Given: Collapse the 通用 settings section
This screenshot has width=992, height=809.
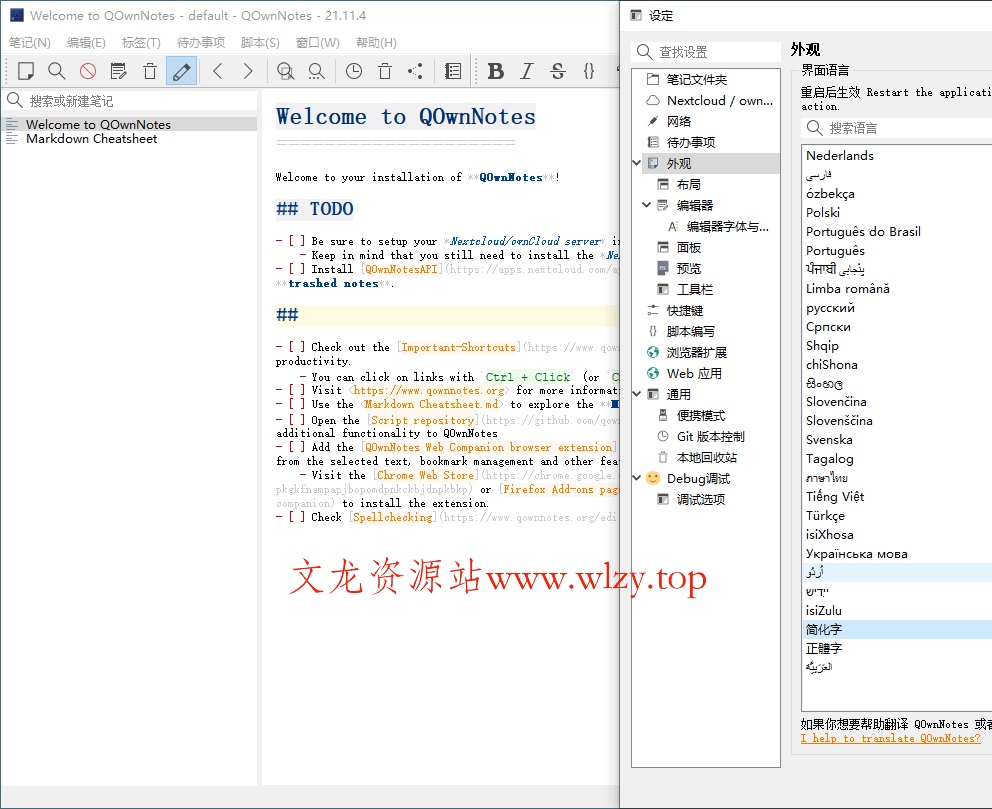Looking at the screenshot, I should [636, 393].
